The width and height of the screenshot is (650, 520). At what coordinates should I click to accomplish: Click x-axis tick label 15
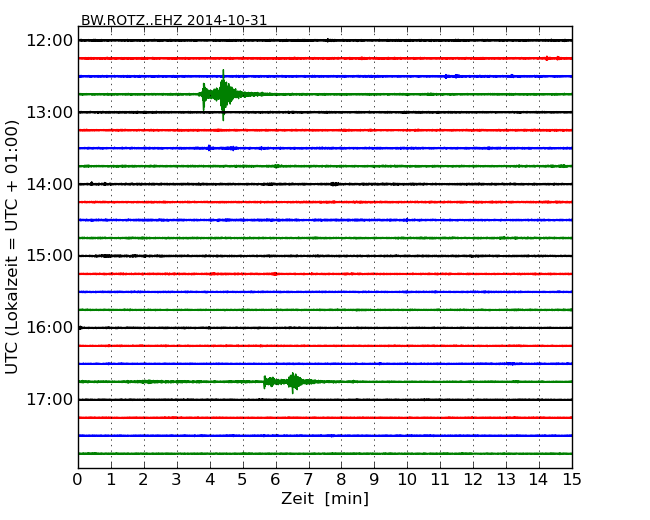[x=572, y=480]
